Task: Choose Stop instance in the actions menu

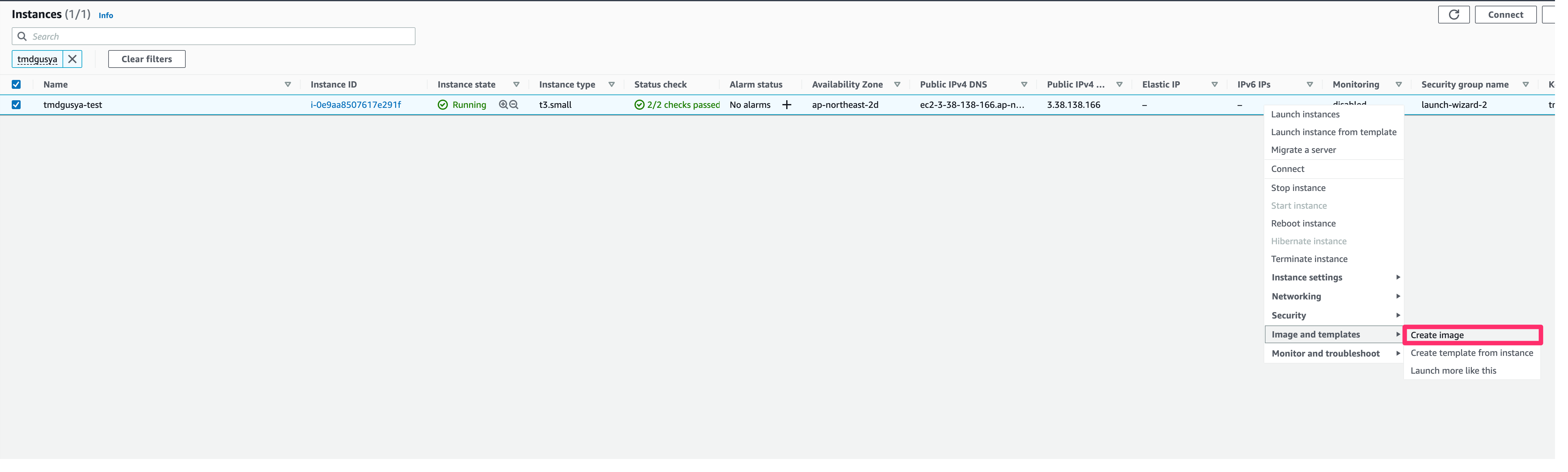Action: click(x=1298, y=188)
